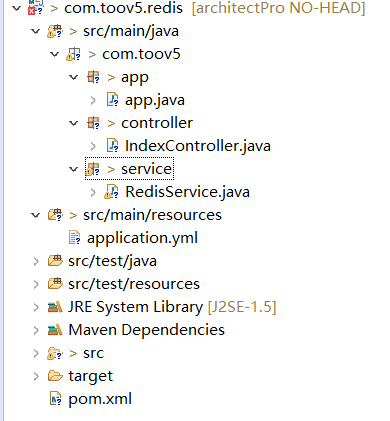Collapse the app package
390x421 pixels.
pyautogui.click(x=73, y=77)
